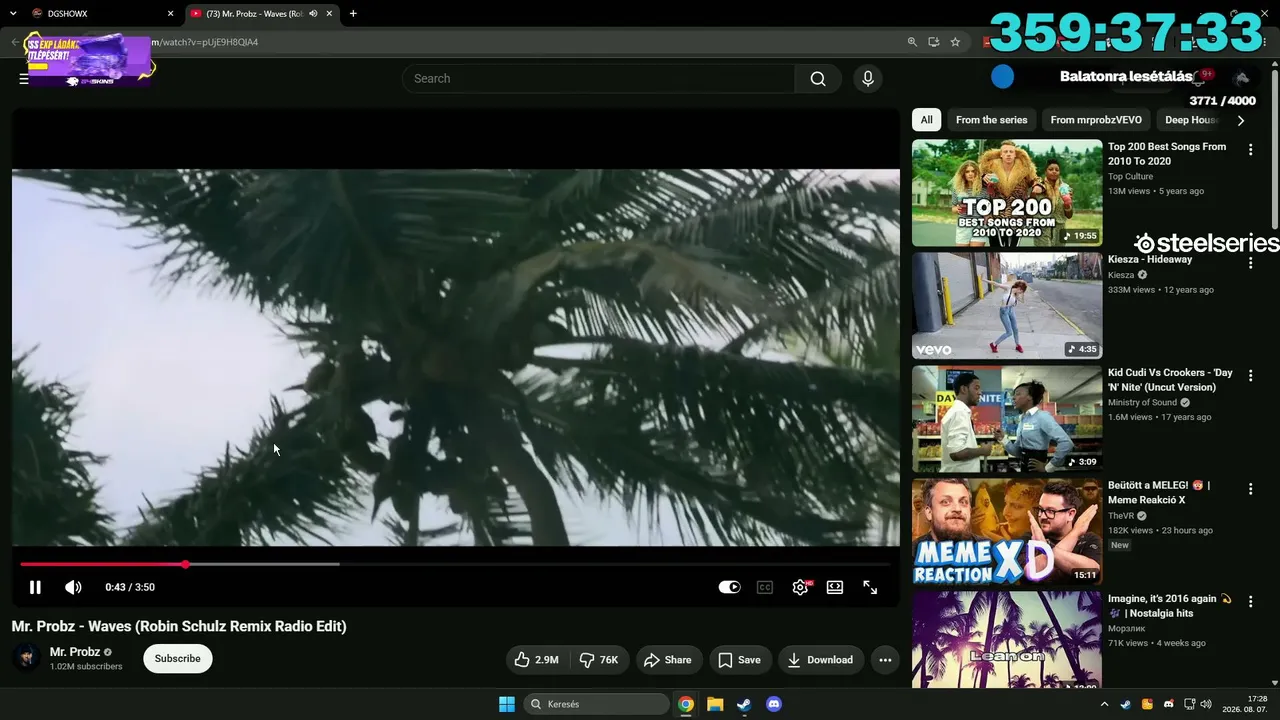The width and height of the screenshot is (1280, 720).
Task: Open the tab search dropdown arrow
Action: (13, 14)
